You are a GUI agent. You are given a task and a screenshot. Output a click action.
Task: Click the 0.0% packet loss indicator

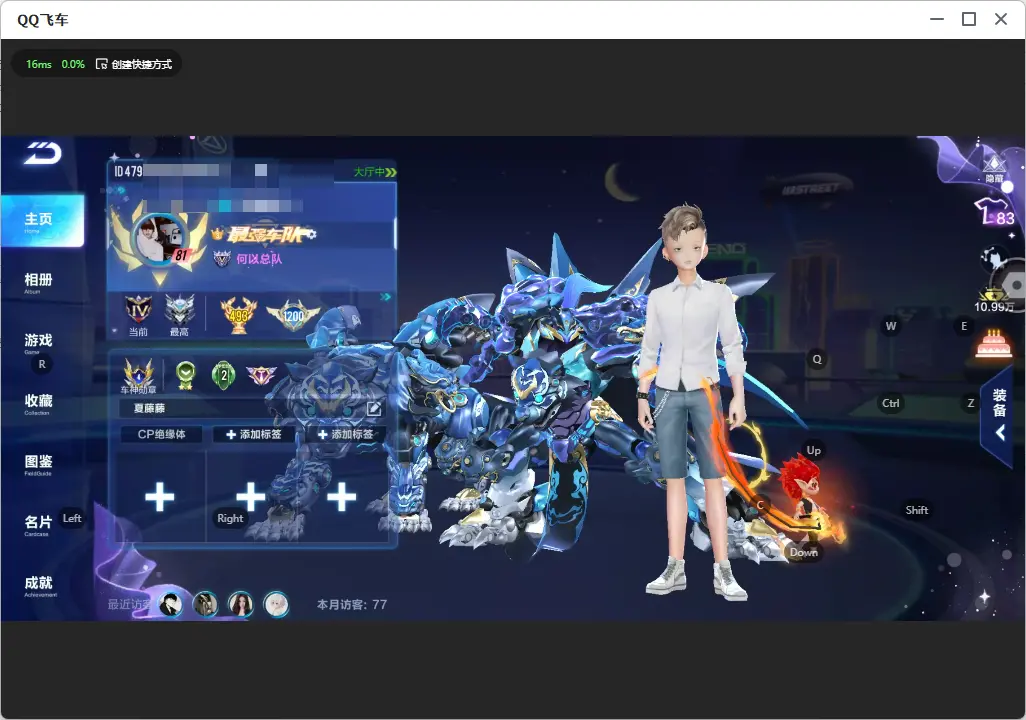(73, 64)
